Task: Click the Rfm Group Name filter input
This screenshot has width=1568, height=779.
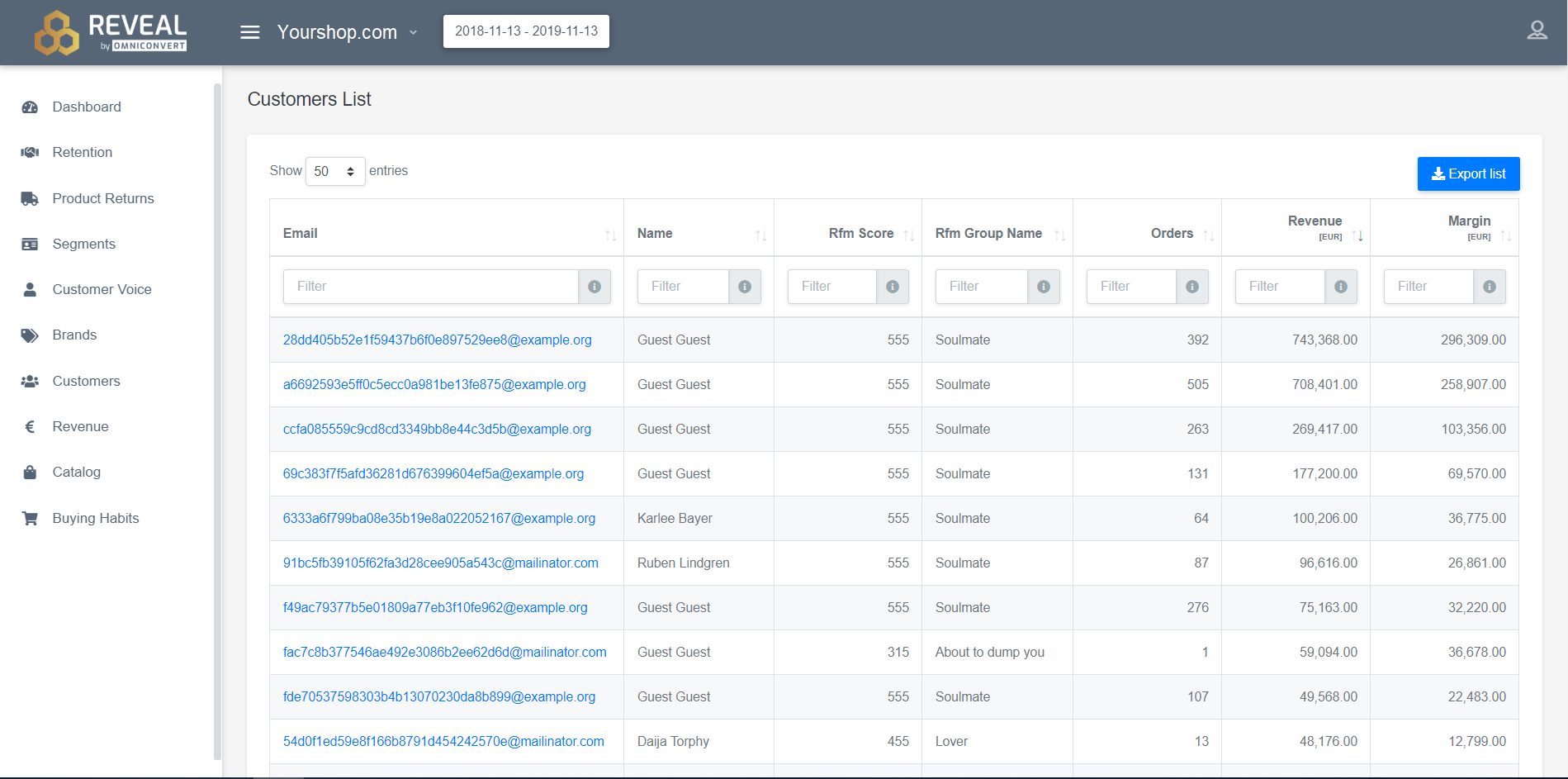Action: click(982, 287)
